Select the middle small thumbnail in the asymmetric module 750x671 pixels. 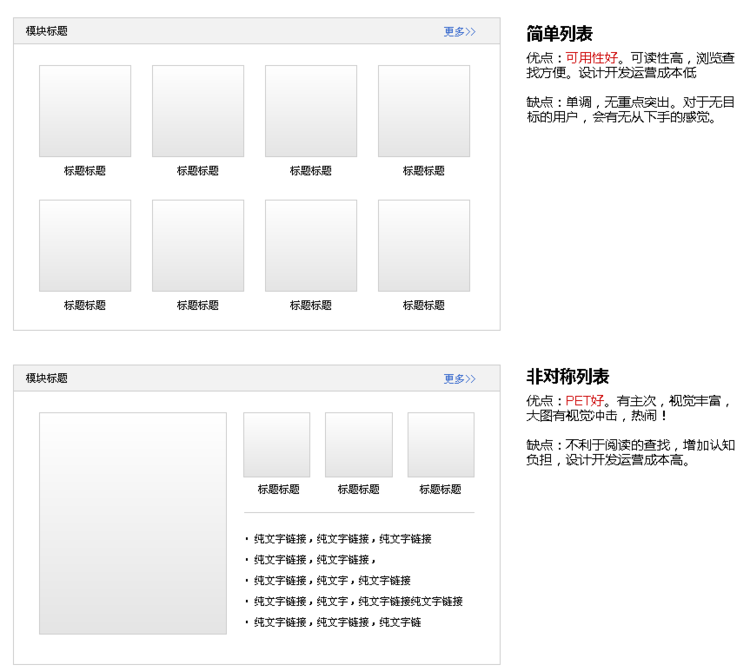(x=359, y=445)
